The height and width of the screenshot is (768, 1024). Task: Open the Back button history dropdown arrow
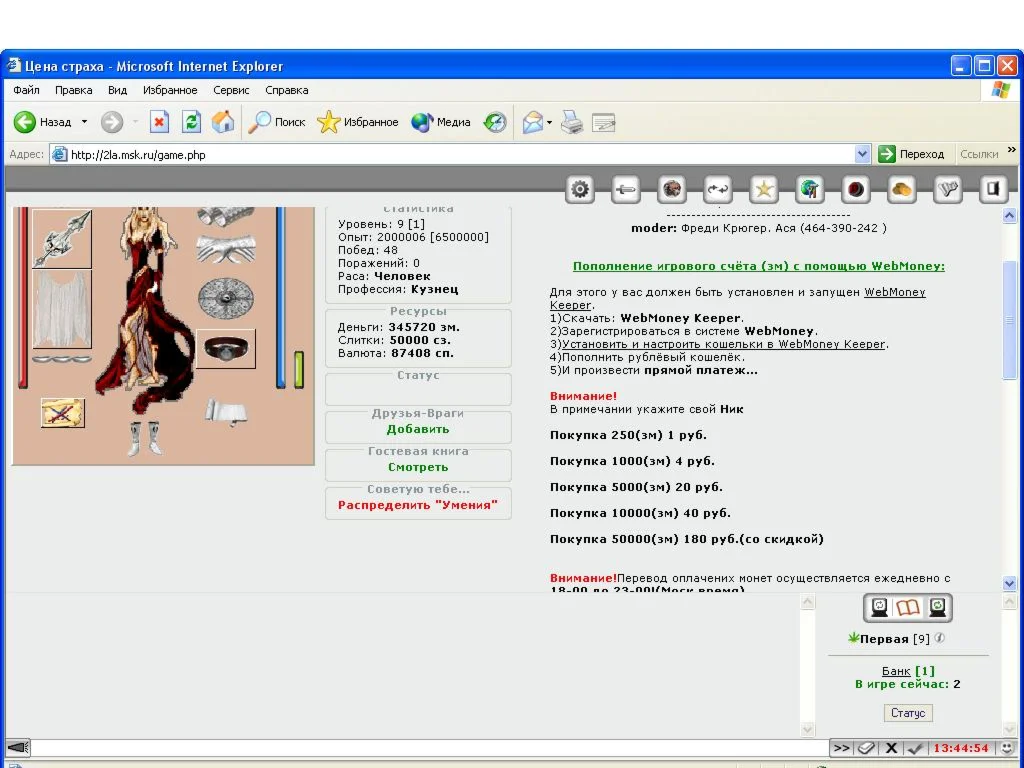[84, 122]
